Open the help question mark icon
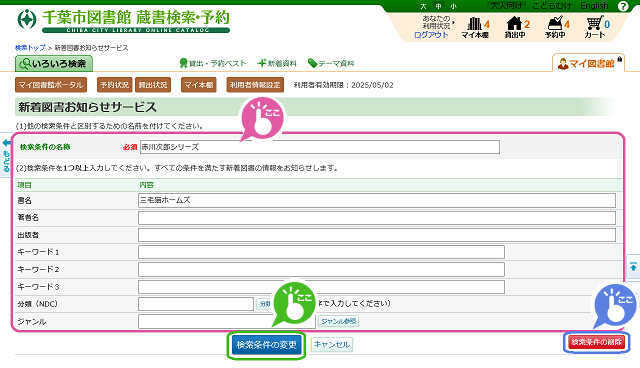This screenshot has width=640, height=368. 623,6
